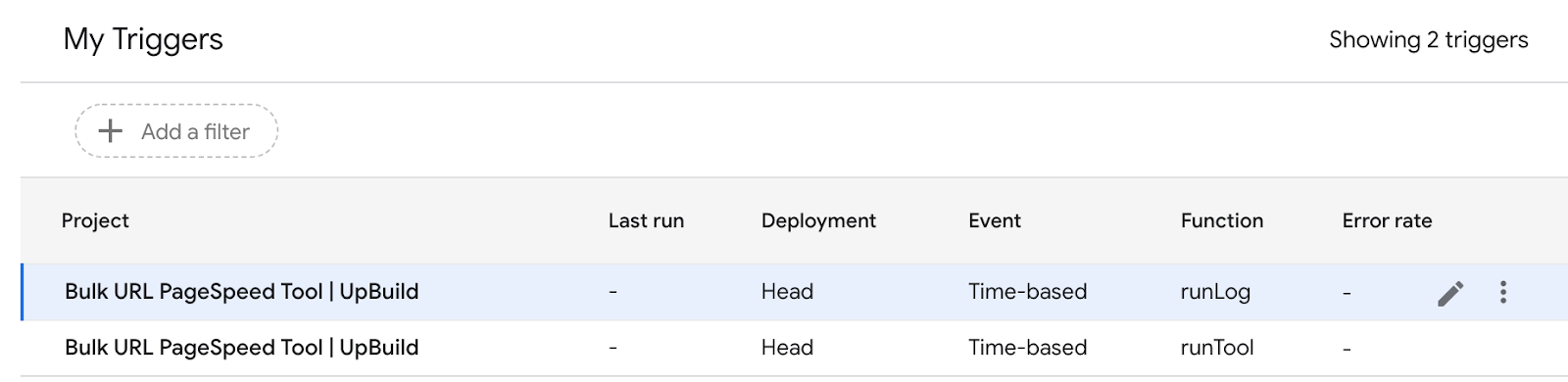Click Head deployment in runLog row
The height and width of the screenshot is (382, 1568).
point(787,292)
